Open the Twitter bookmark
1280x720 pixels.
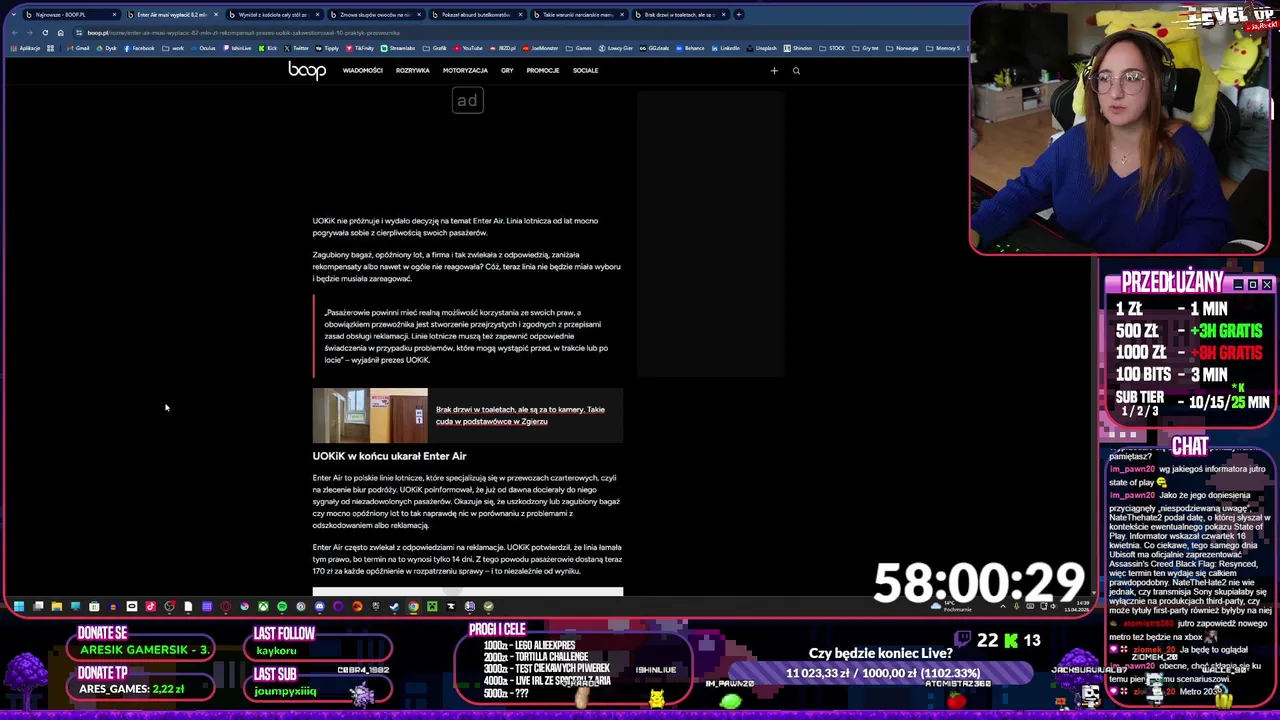coord(297,48)
